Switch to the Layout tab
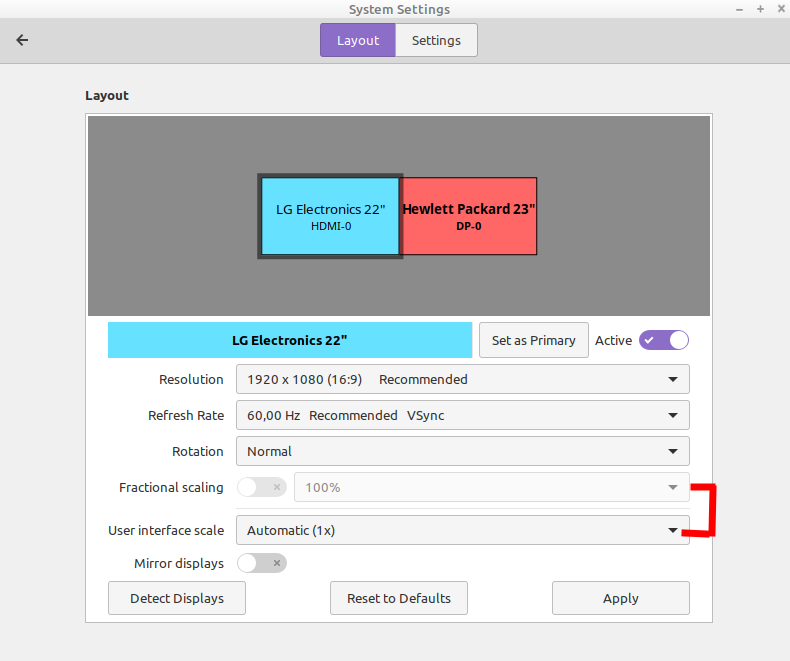Image resolution: width=790 pixels, height=661 pixels. pos(358,40)
